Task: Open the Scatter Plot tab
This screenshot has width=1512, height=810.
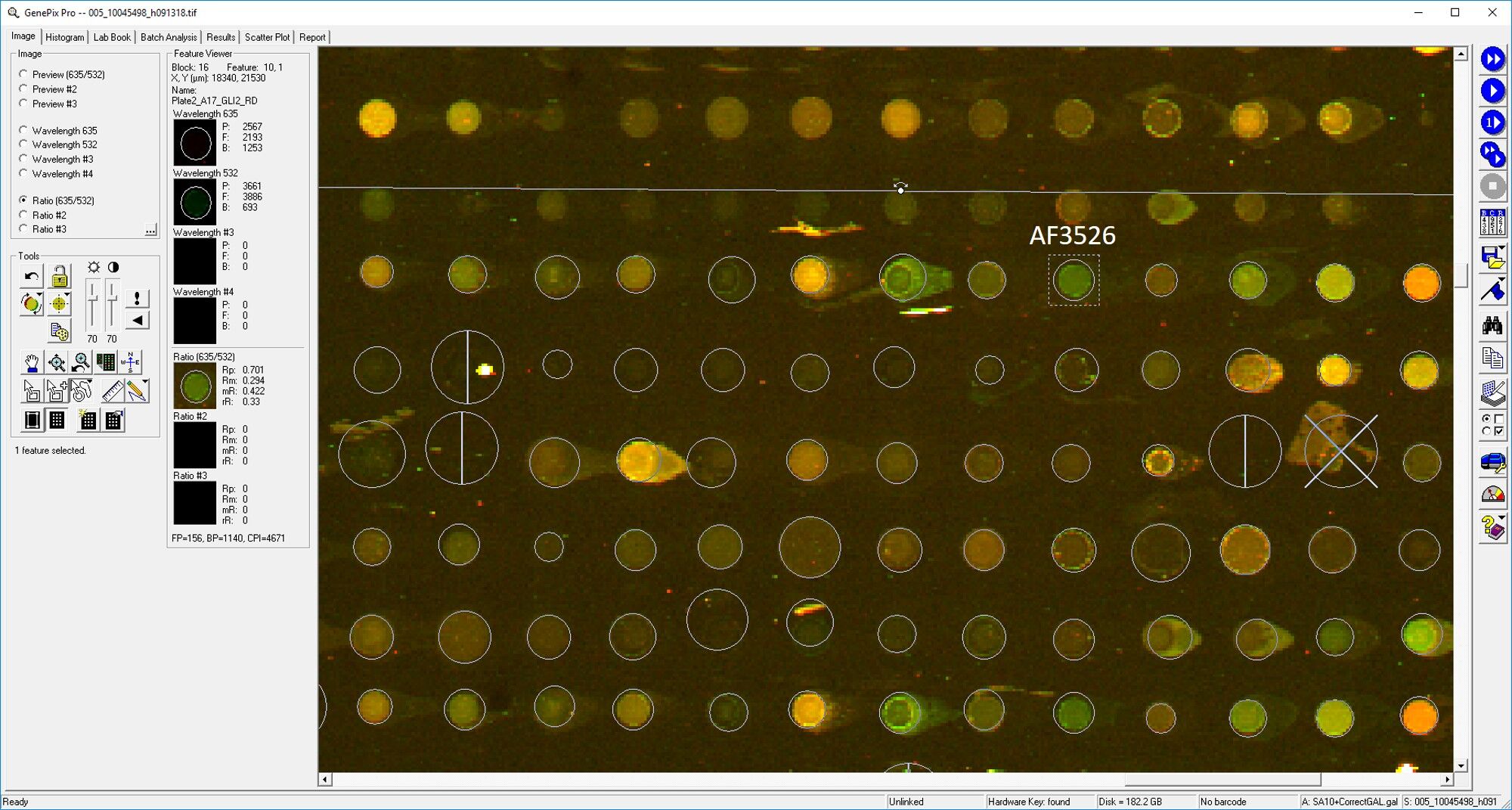Action: click(x=267, y=37)
